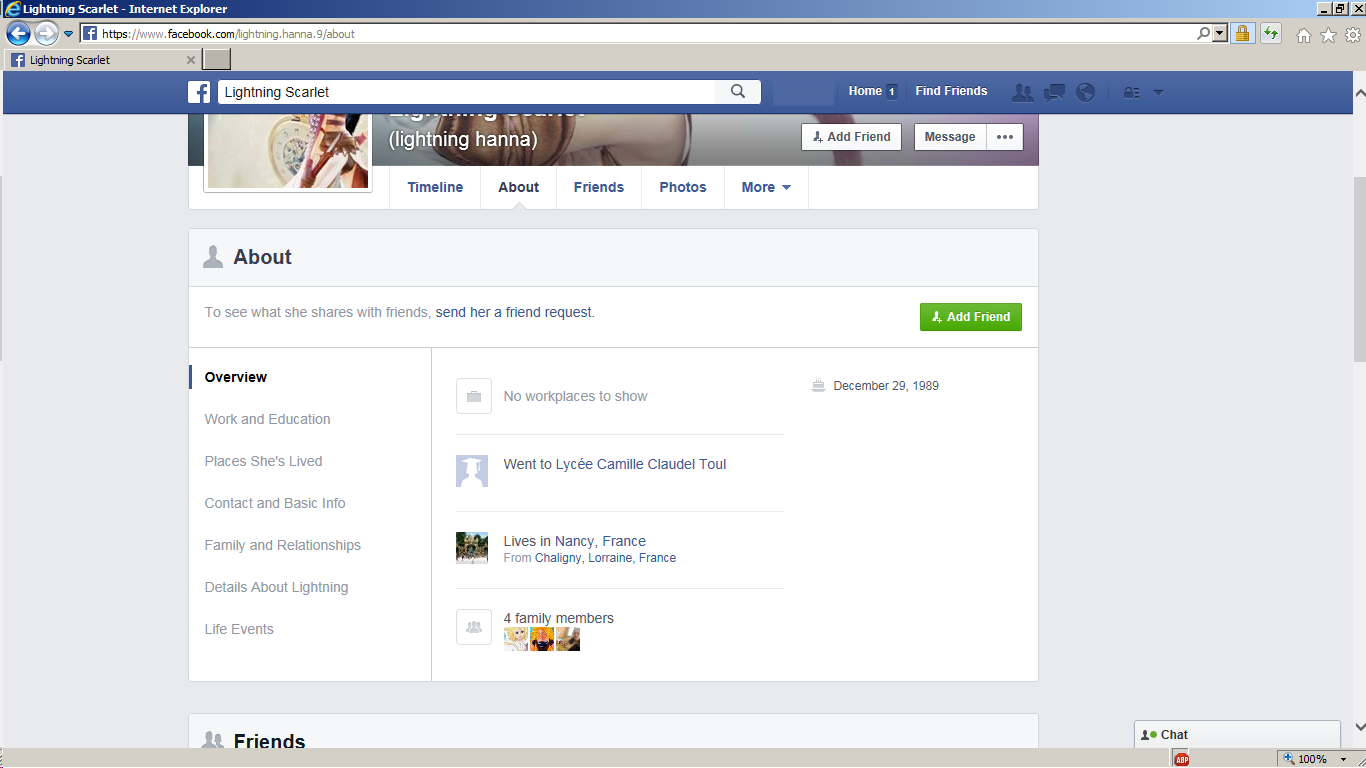Open the messages icon
This screenshot has height=768, width=1366.
(x=1054, y=92)
